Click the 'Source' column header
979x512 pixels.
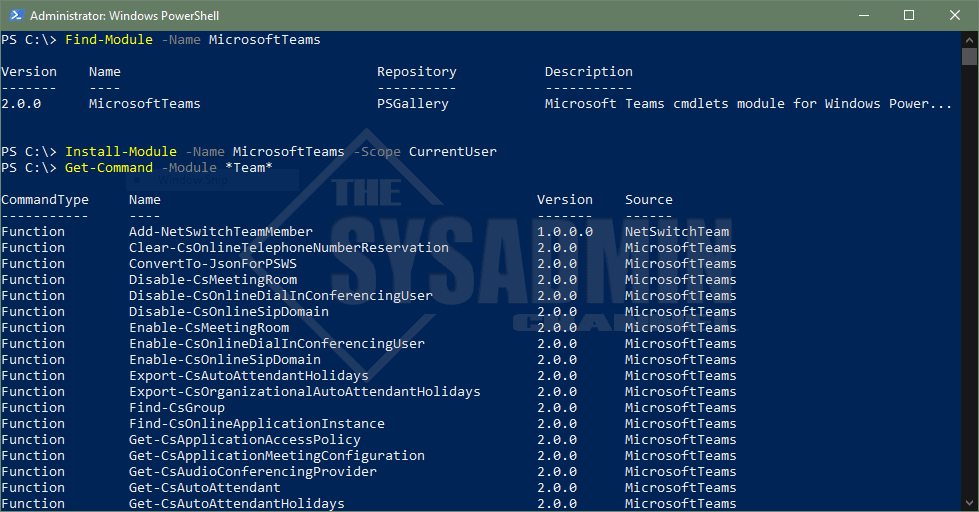tap(649, 200)
